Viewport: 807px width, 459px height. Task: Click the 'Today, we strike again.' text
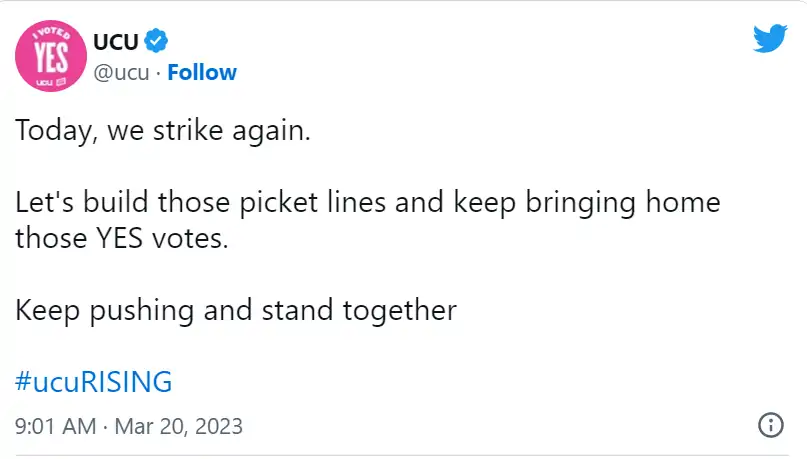pos(163,130)
